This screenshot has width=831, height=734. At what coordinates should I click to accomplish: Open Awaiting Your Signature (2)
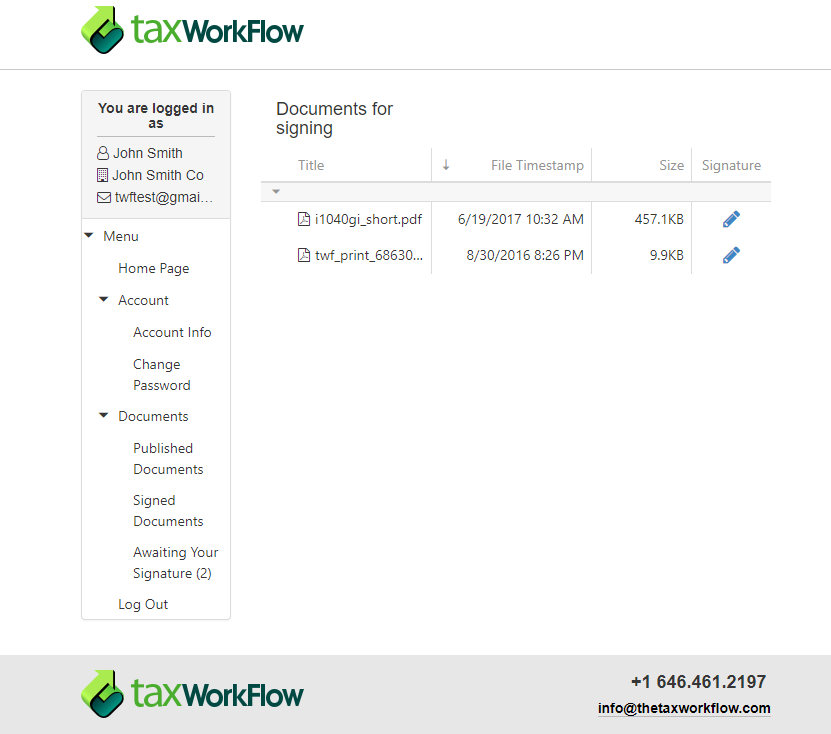tap(175, 562)
